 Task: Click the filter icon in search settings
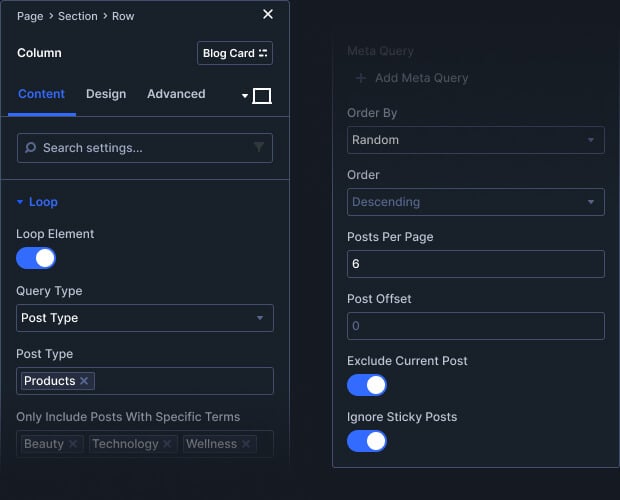tap(259, 148)
